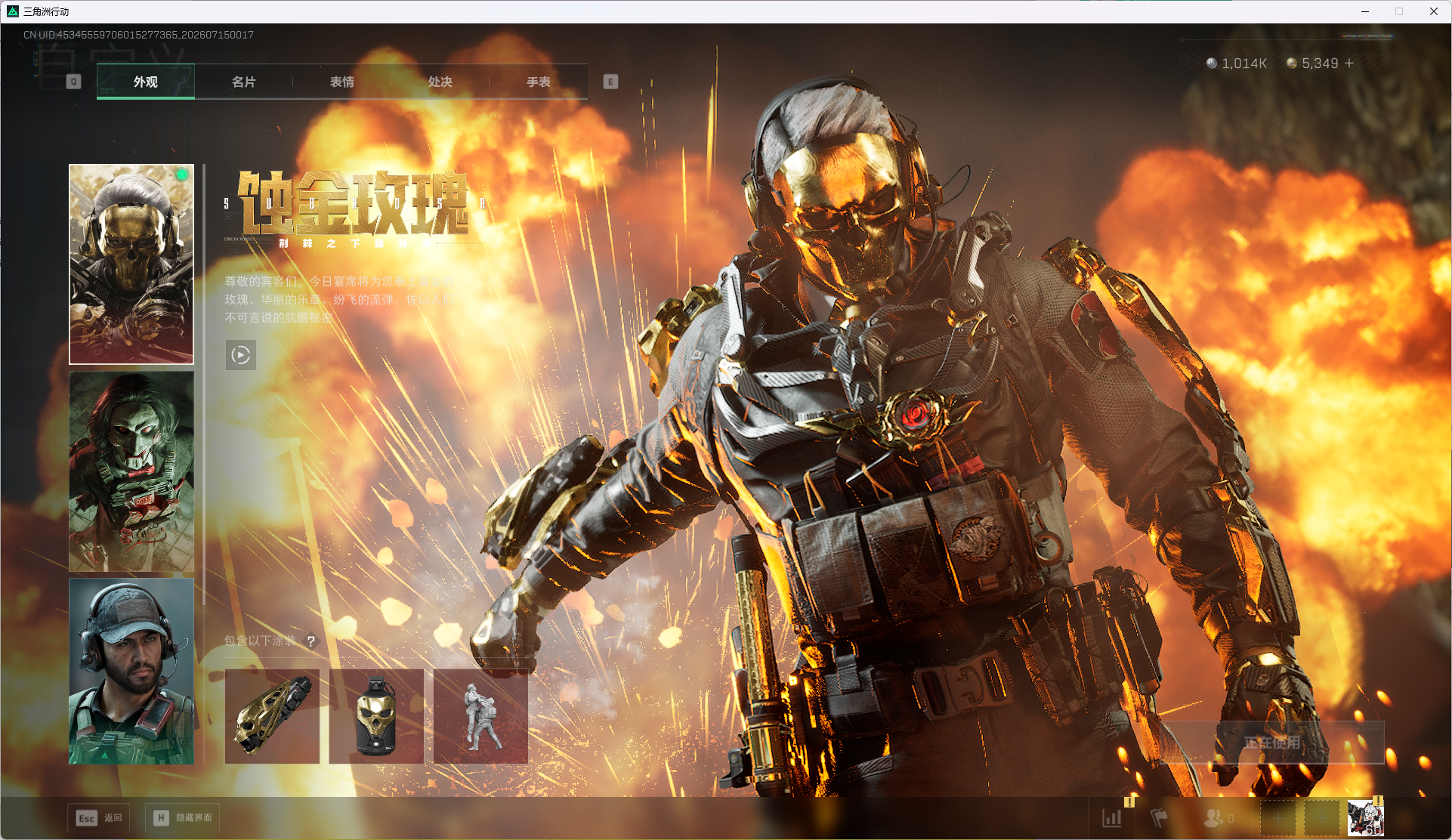
Task: Select the golden skull grenade charm thumbnail
Action: [x=376, y=716]
